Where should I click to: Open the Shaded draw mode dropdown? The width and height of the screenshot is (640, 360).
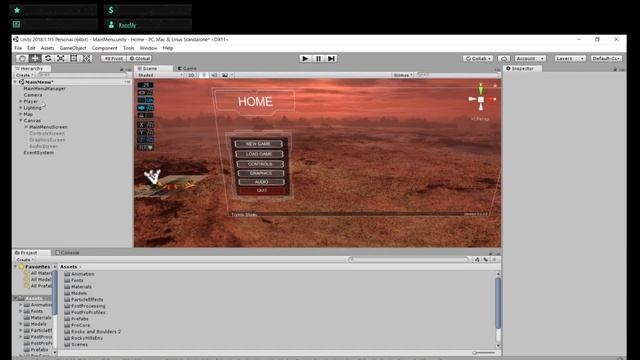coord(160,75)
